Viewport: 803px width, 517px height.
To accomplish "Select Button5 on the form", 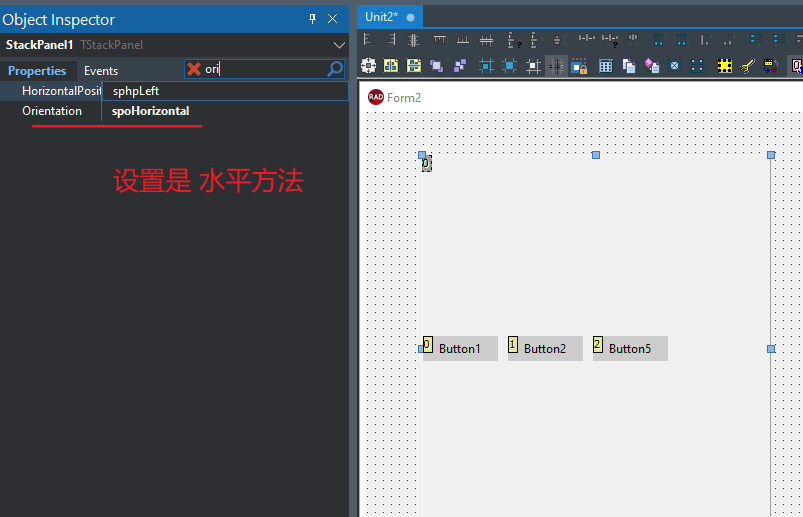I will (630, 349).
